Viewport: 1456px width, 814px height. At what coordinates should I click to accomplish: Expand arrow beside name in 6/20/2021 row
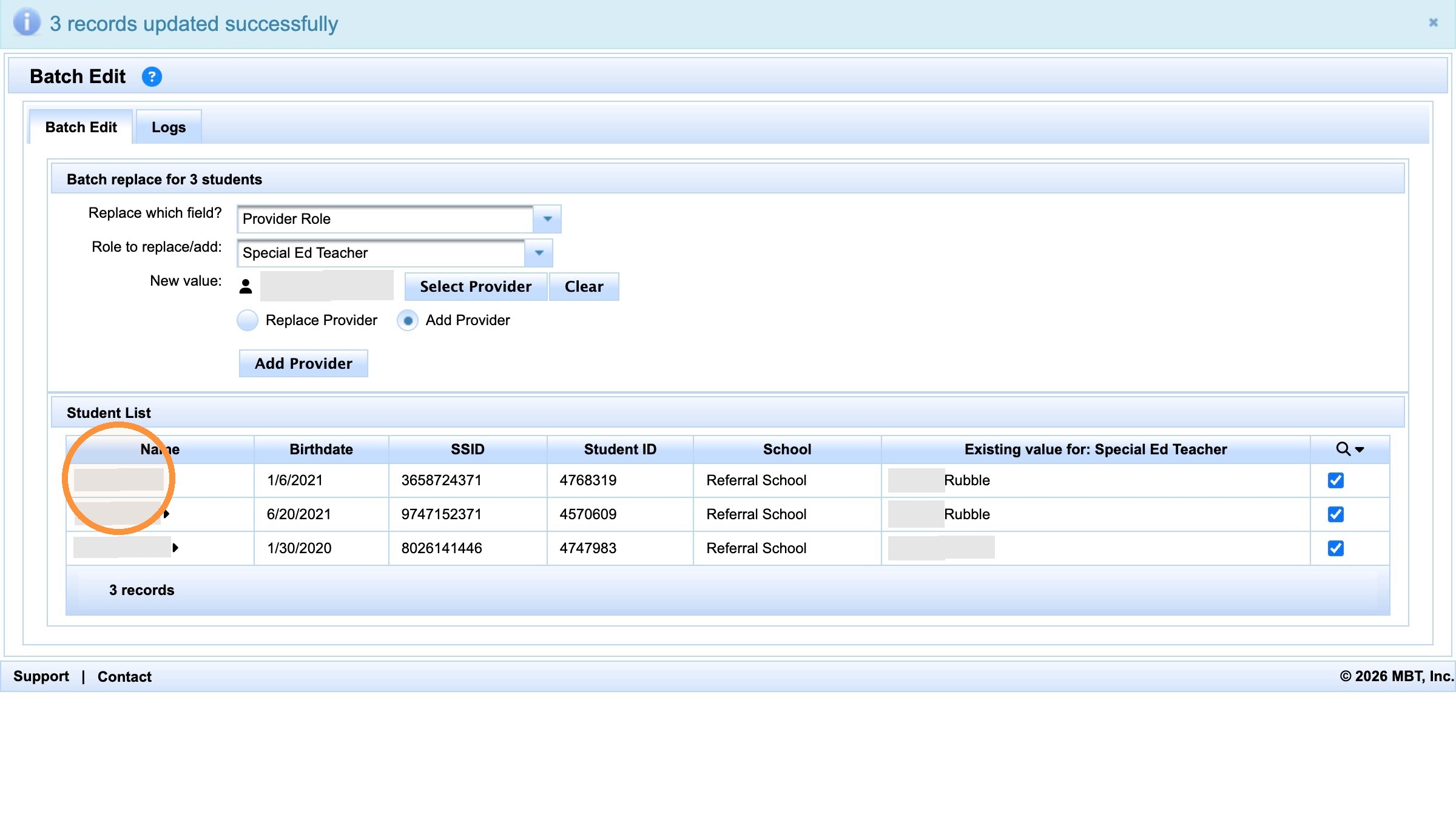(166, 514)
